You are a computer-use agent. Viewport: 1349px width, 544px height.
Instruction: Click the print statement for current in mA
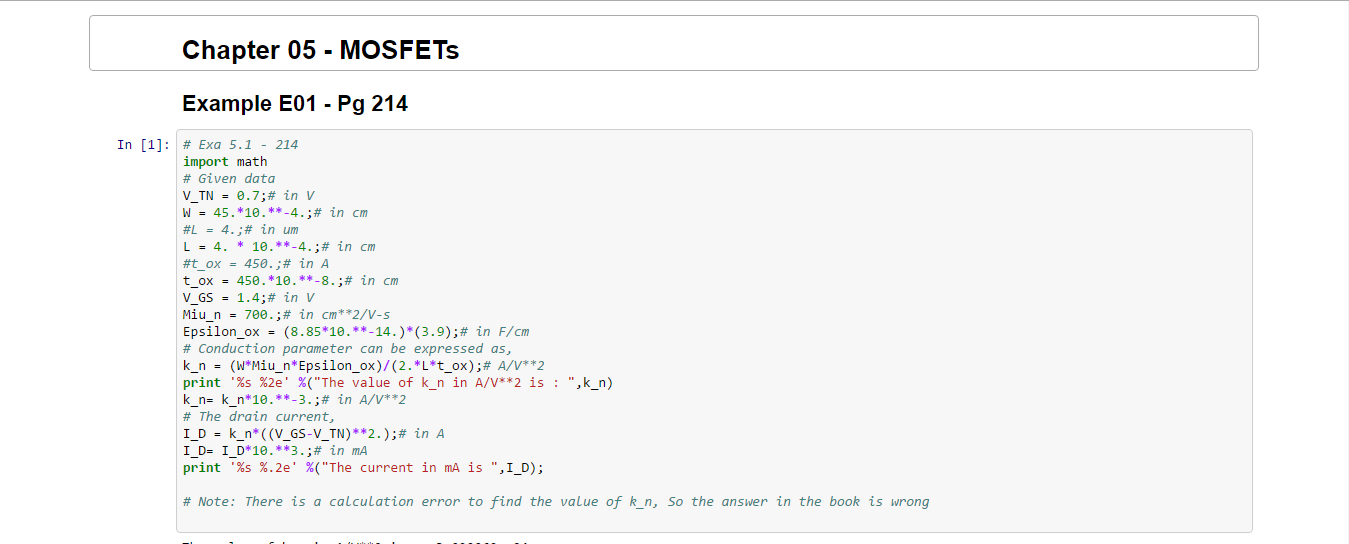(x=364, y=467)
